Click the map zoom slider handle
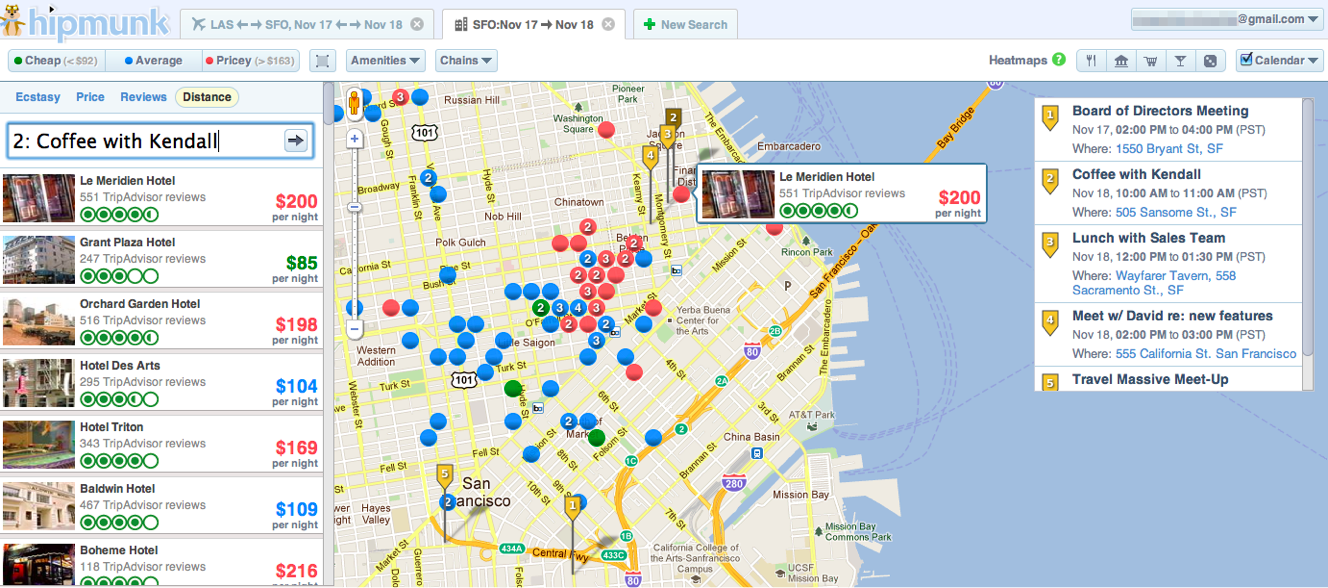The height and width of the screenshot is (588, 1328). 354,207
